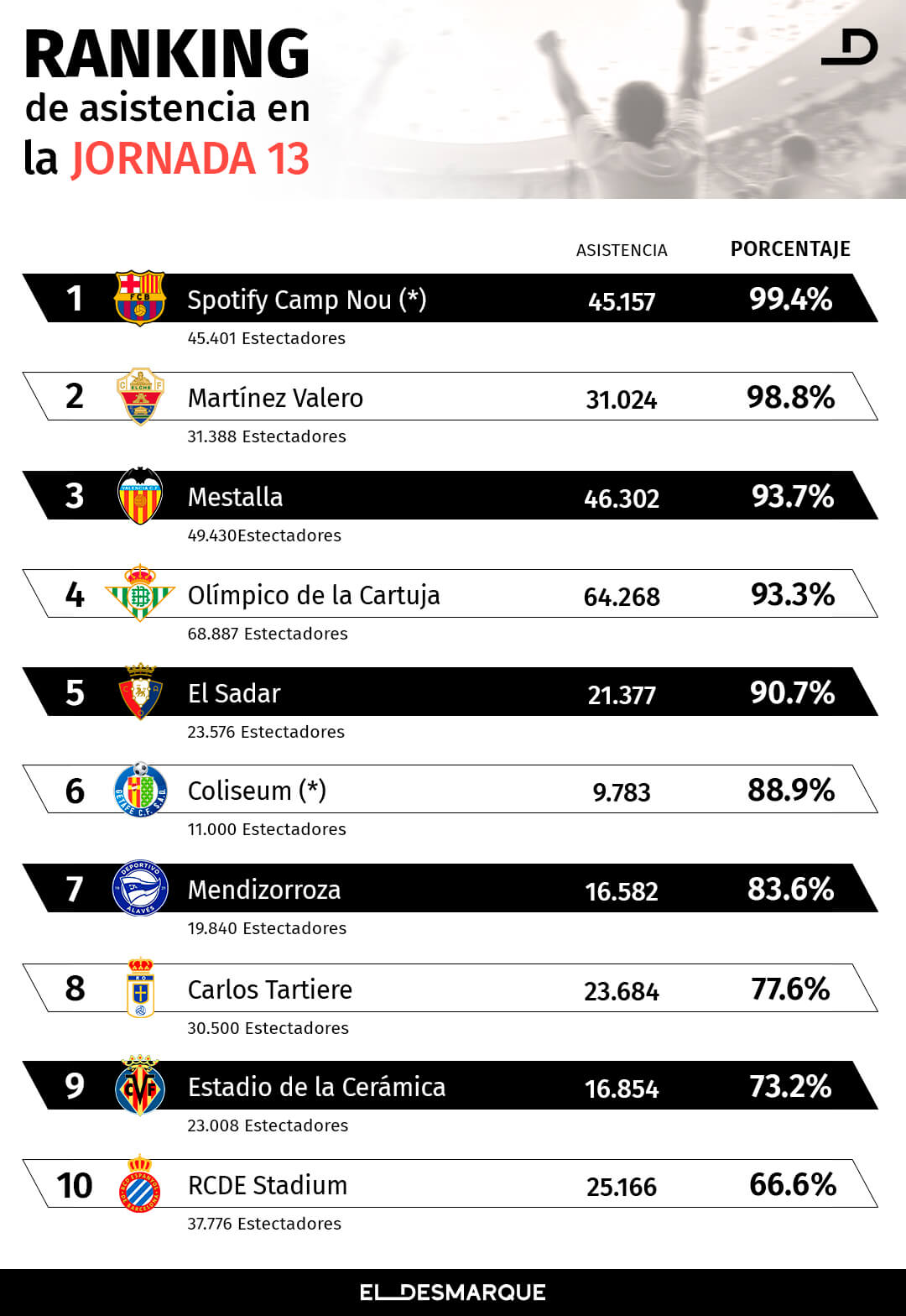This screenshot has width=906, height=1316.
Task: Click the Deportivo Alavés crest
Action: (140, 888)
